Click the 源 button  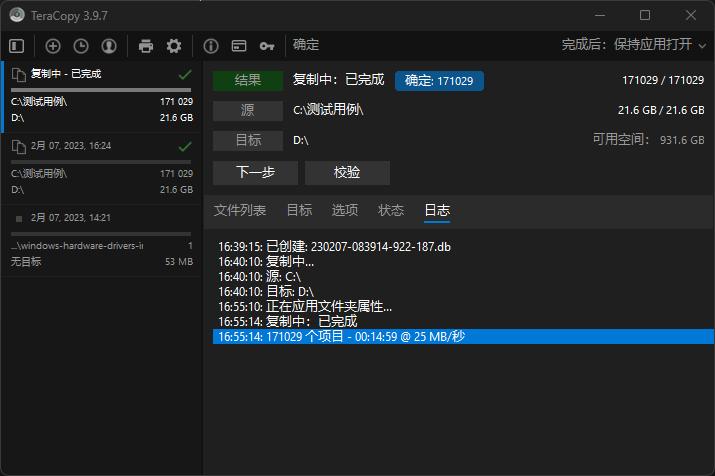[x=248, y=110]
